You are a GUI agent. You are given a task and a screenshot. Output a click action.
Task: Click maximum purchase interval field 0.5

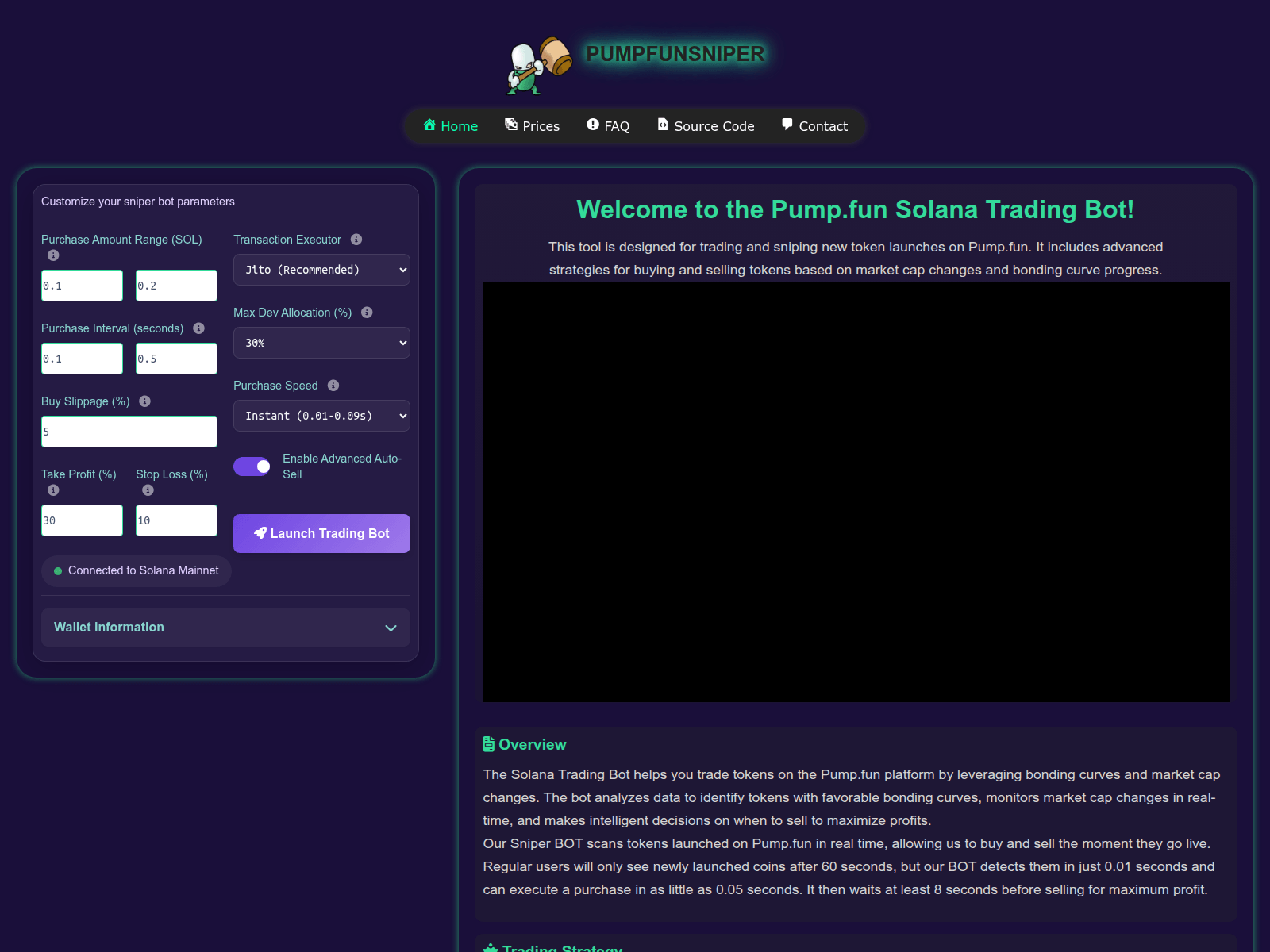(x=176, y=359)
